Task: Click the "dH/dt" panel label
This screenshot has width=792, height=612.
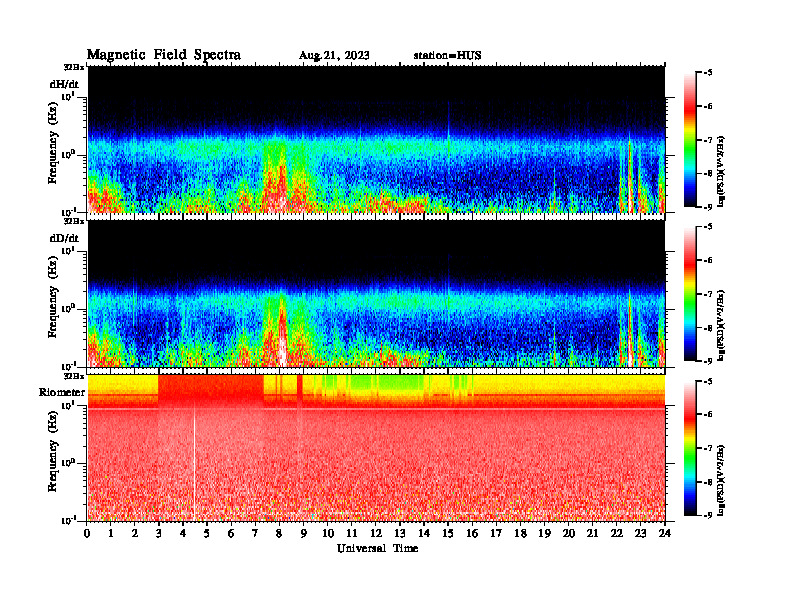Action: (64, 84)
